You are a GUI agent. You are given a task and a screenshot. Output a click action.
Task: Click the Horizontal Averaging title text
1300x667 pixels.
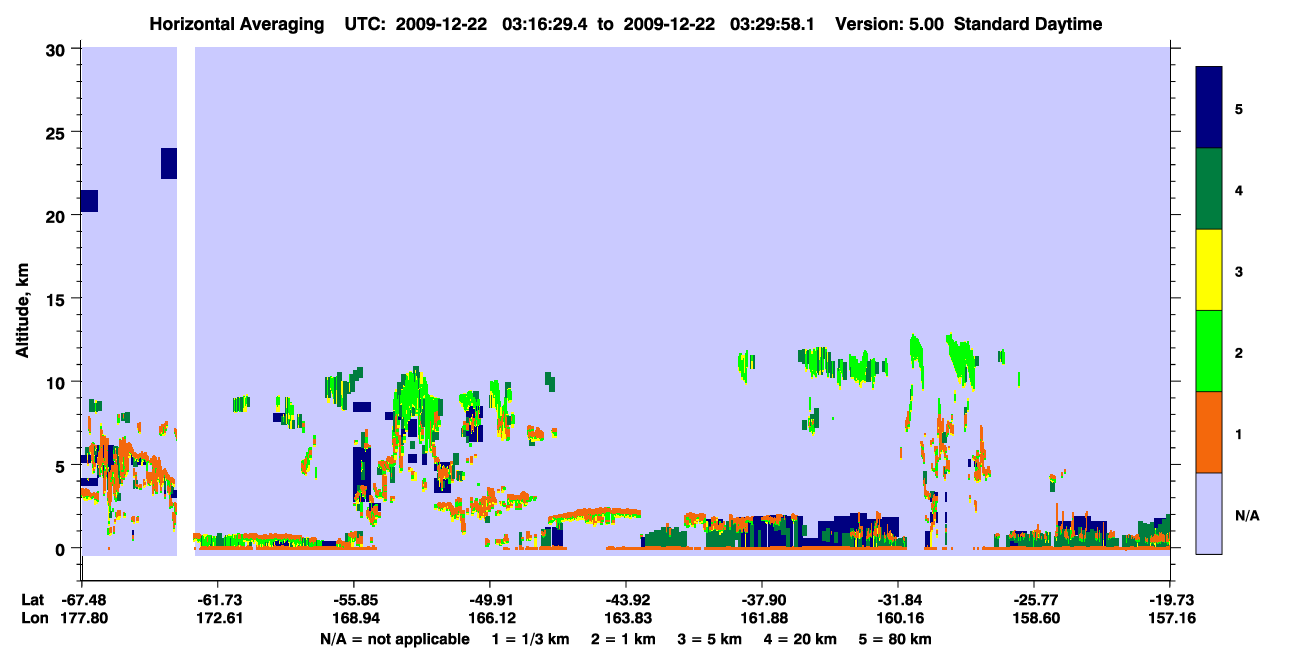(237, 24)
